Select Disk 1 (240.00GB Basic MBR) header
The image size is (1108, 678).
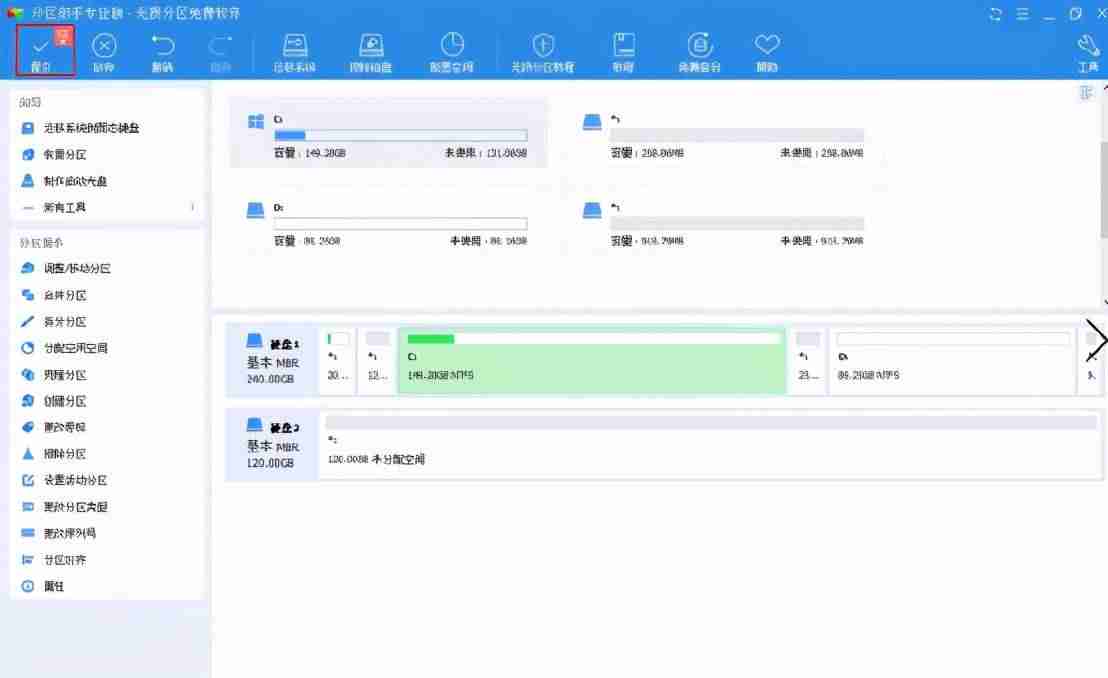point(272,359)
